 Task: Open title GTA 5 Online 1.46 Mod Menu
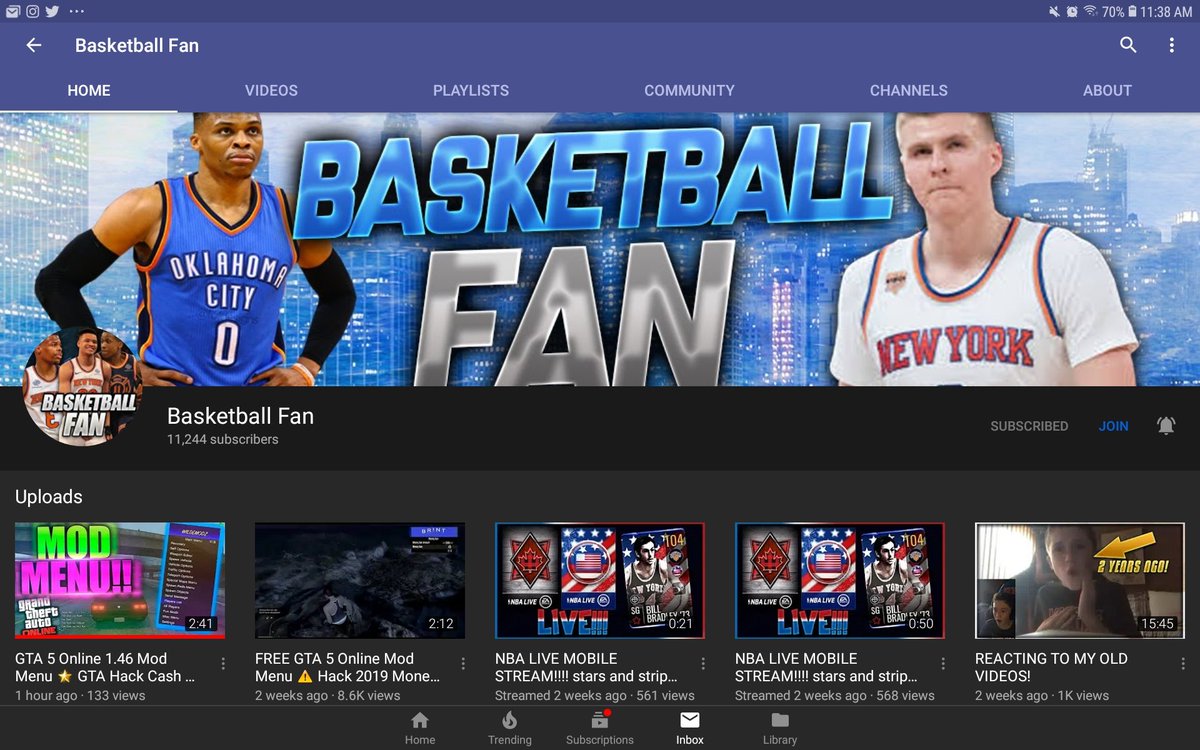105,667
